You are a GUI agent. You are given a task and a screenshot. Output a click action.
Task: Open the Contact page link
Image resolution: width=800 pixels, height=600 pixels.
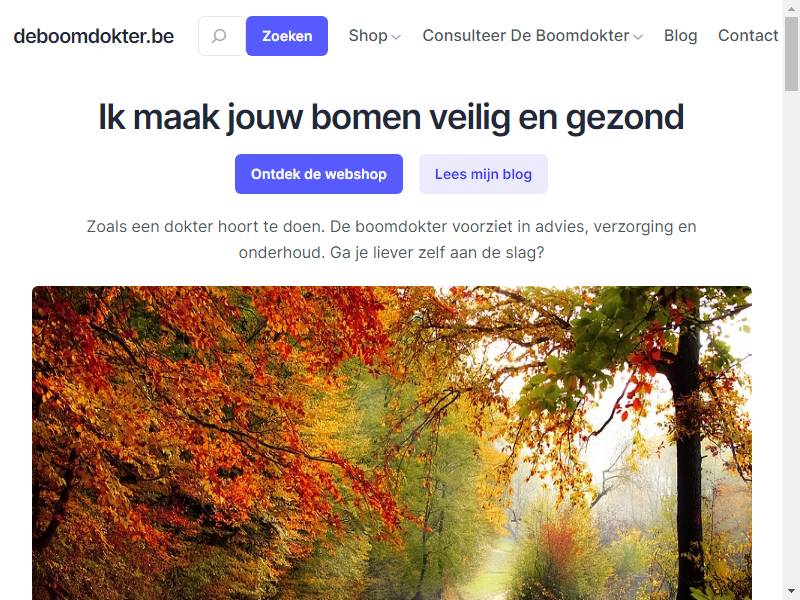tap(748, 36)
